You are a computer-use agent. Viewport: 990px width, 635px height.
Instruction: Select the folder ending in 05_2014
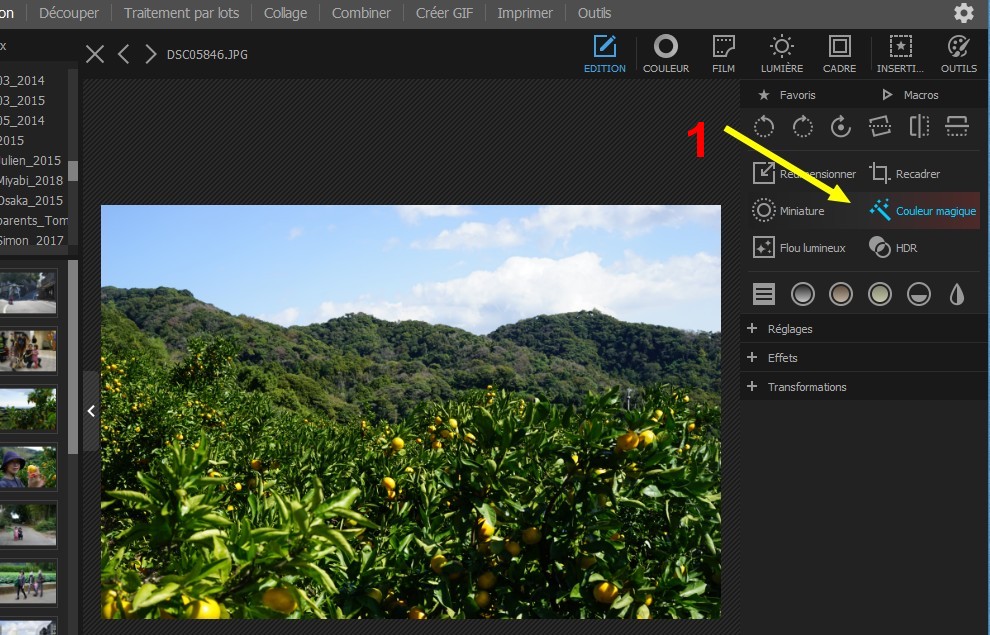(x=23, y=120)
